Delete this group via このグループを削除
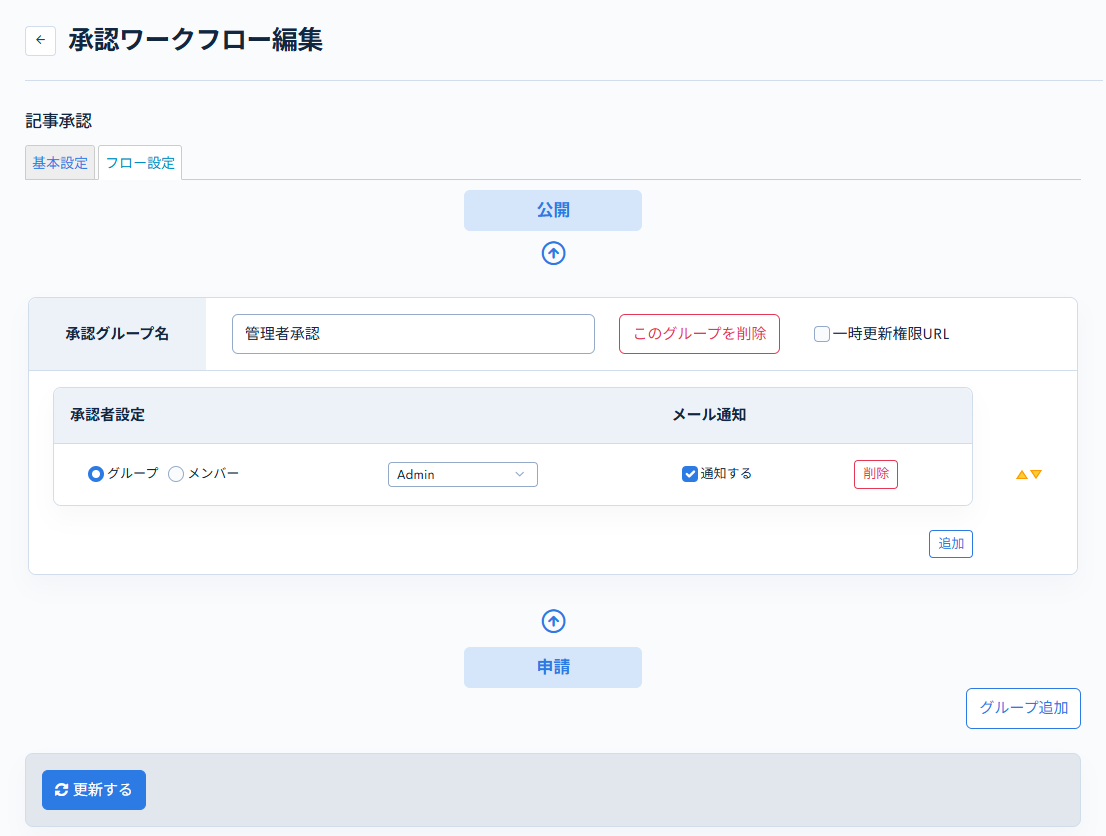Image resolution: width=1106 pixels, height=836 pixels. point(699,333)
